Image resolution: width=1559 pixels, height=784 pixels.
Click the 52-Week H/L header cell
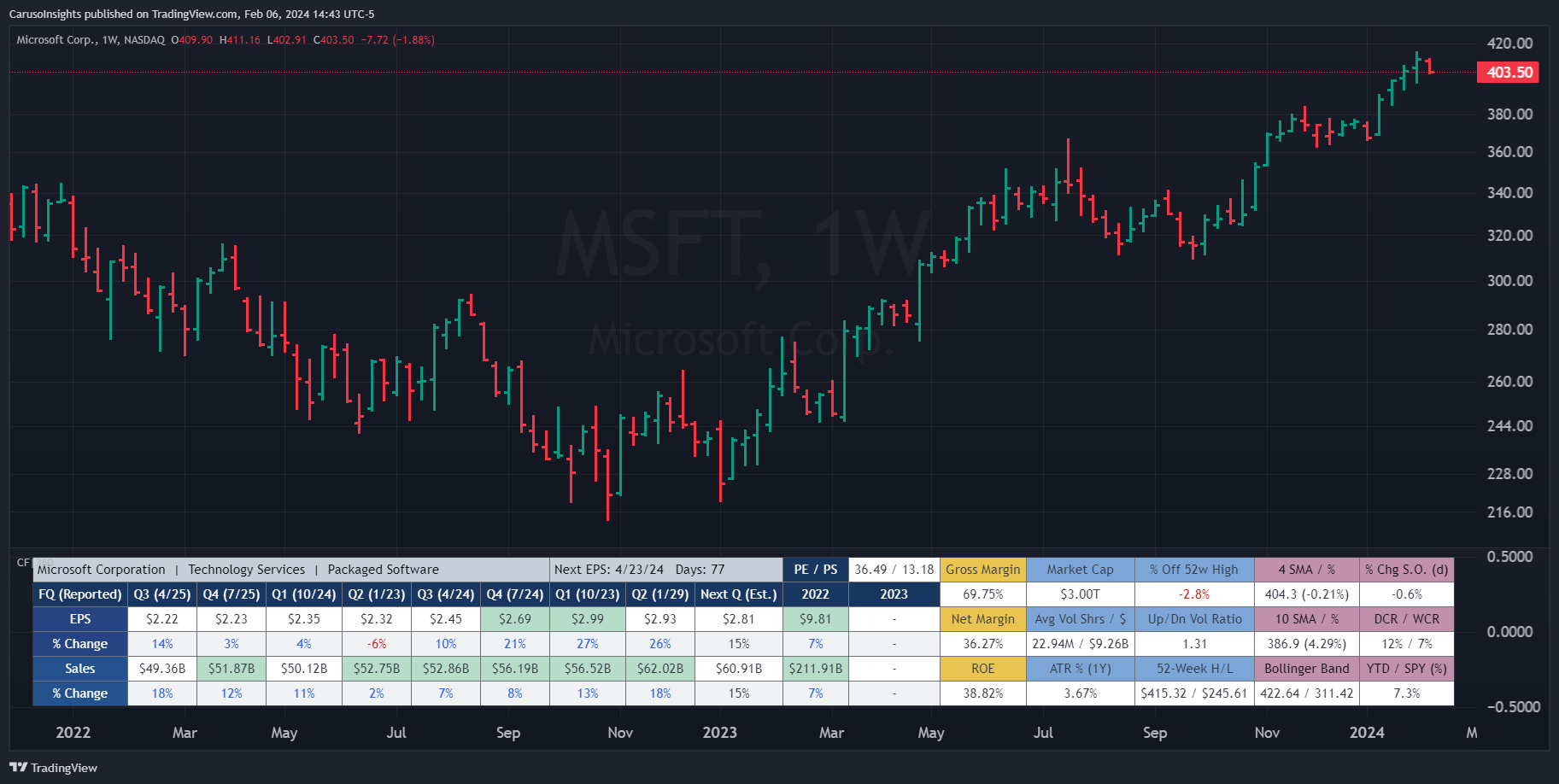[x=1194, y=669]
